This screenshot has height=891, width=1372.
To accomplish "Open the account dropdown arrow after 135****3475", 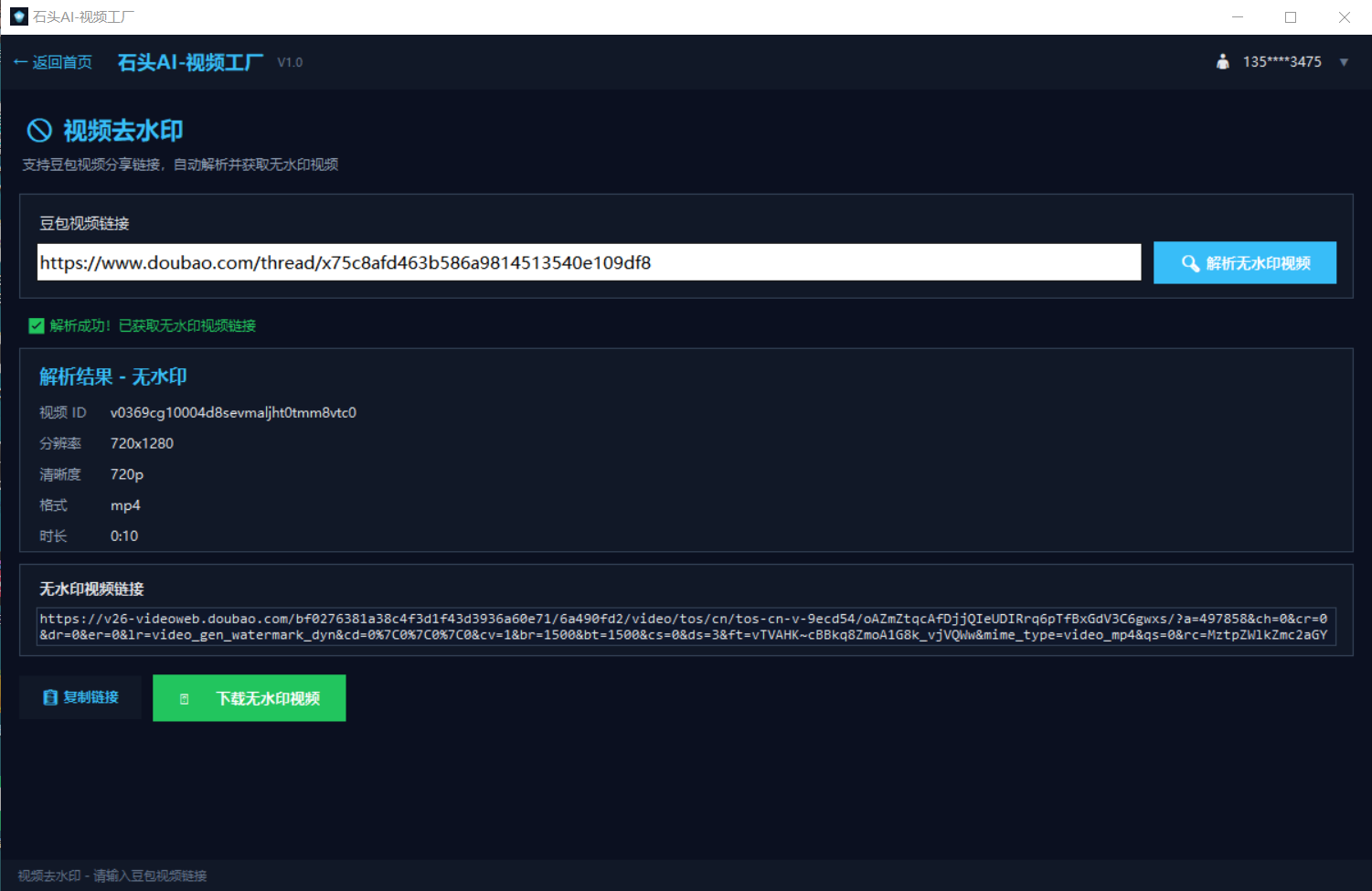I will click(x=1344, y=62).
